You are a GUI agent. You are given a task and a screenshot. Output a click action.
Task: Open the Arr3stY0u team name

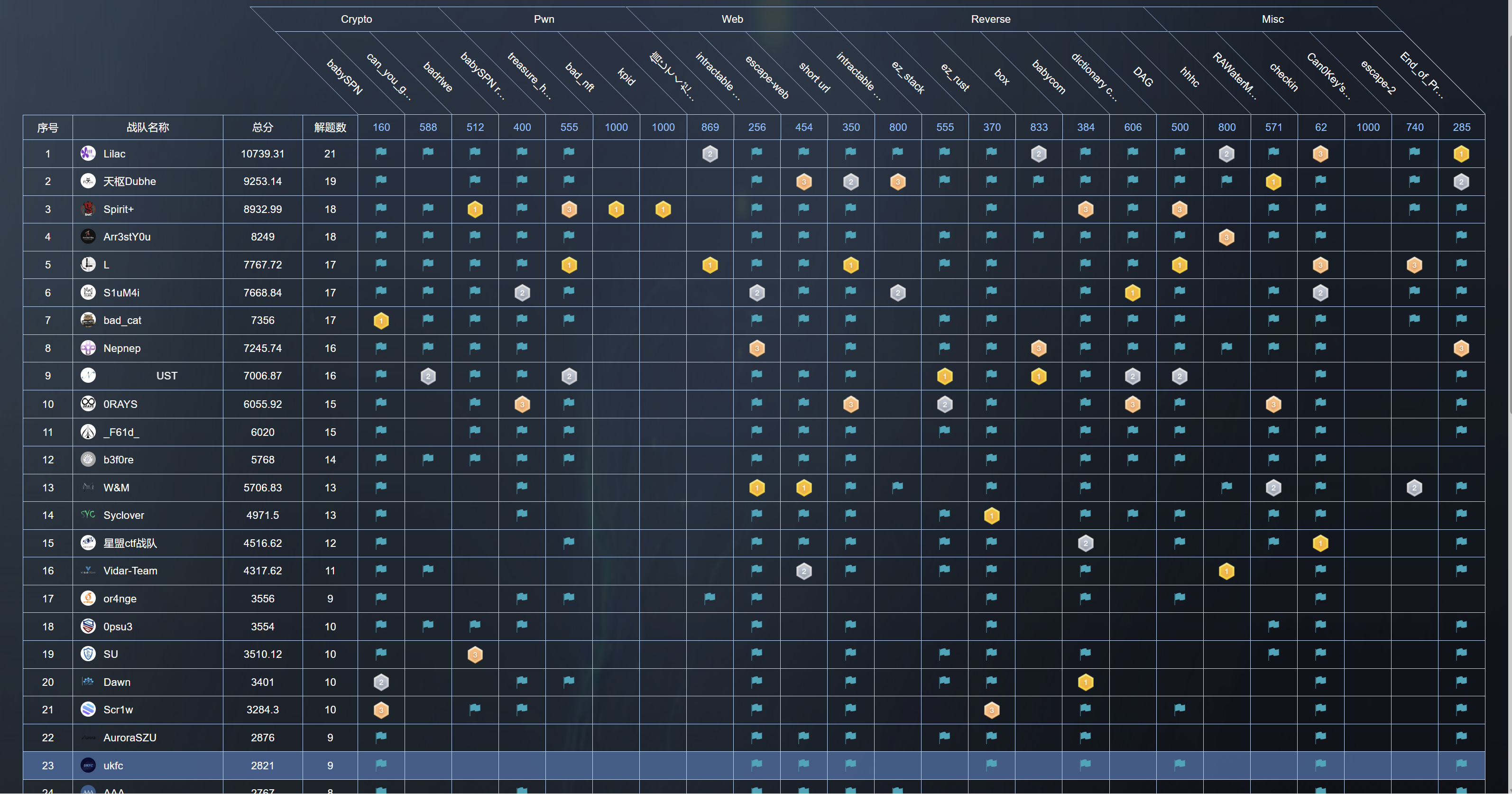point(127,237)
